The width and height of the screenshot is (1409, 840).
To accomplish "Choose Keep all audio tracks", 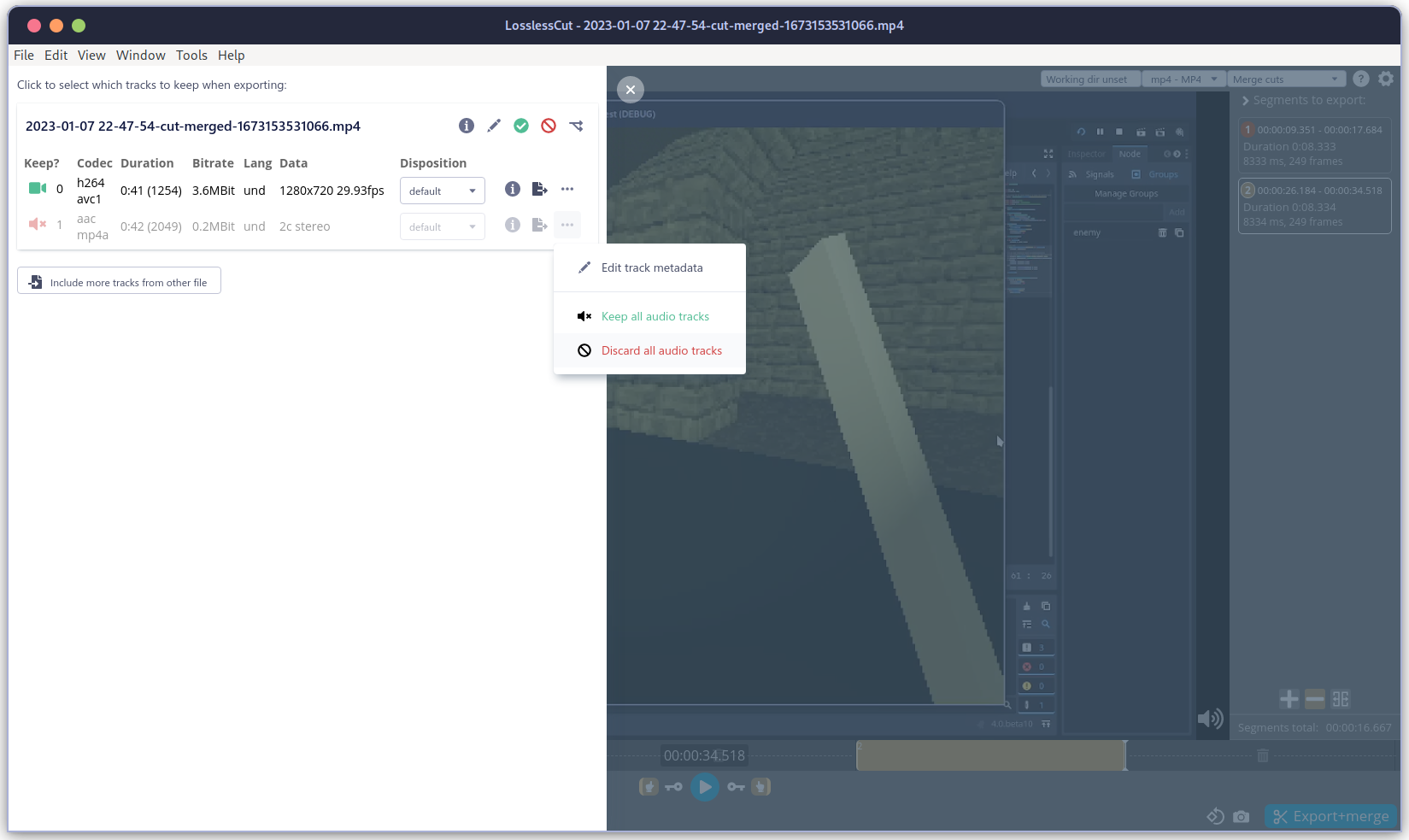I will [655, 316].
